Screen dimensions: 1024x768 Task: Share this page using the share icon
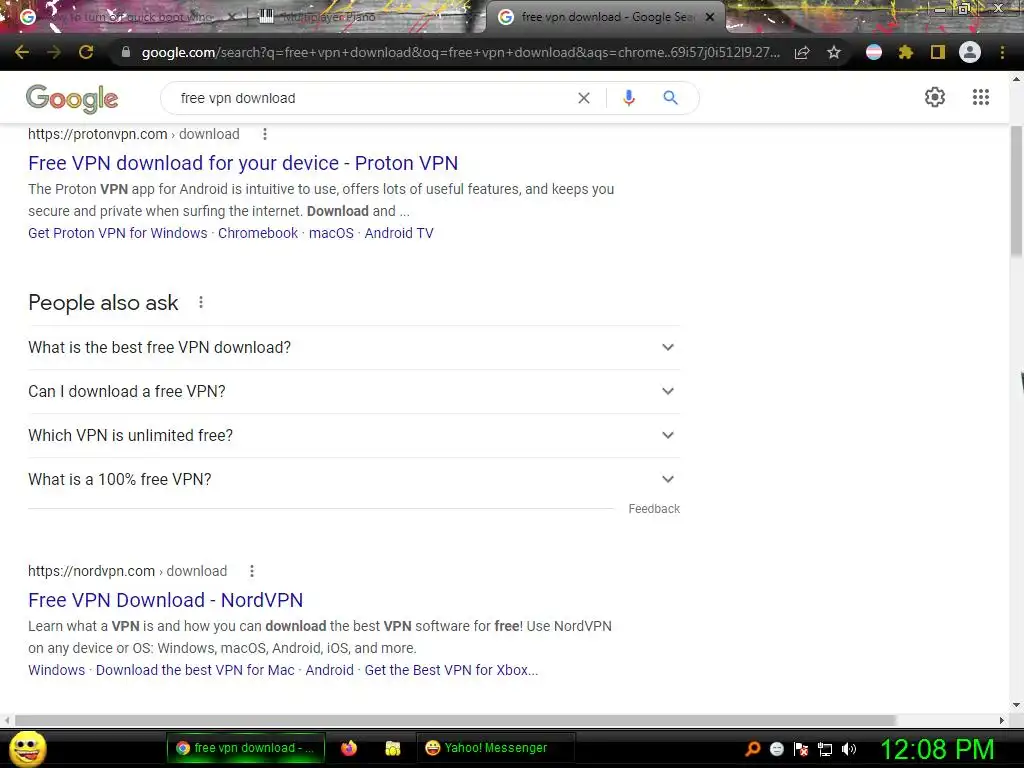point(802,52)
